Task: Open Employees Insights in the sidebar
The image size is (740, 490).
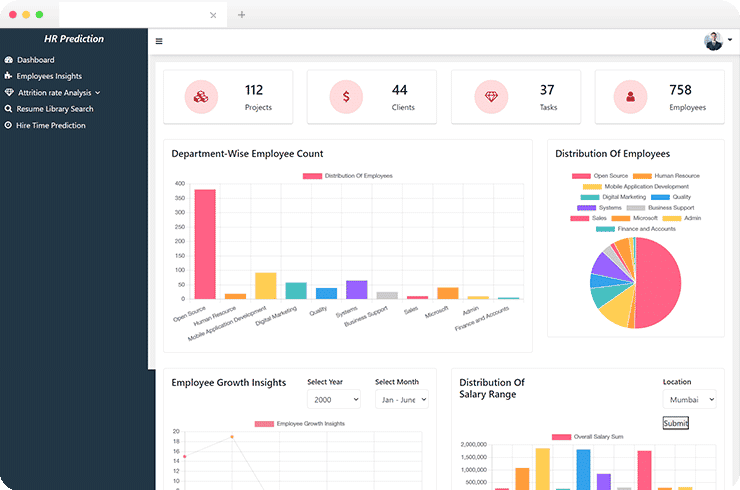Action: [49, 76]
